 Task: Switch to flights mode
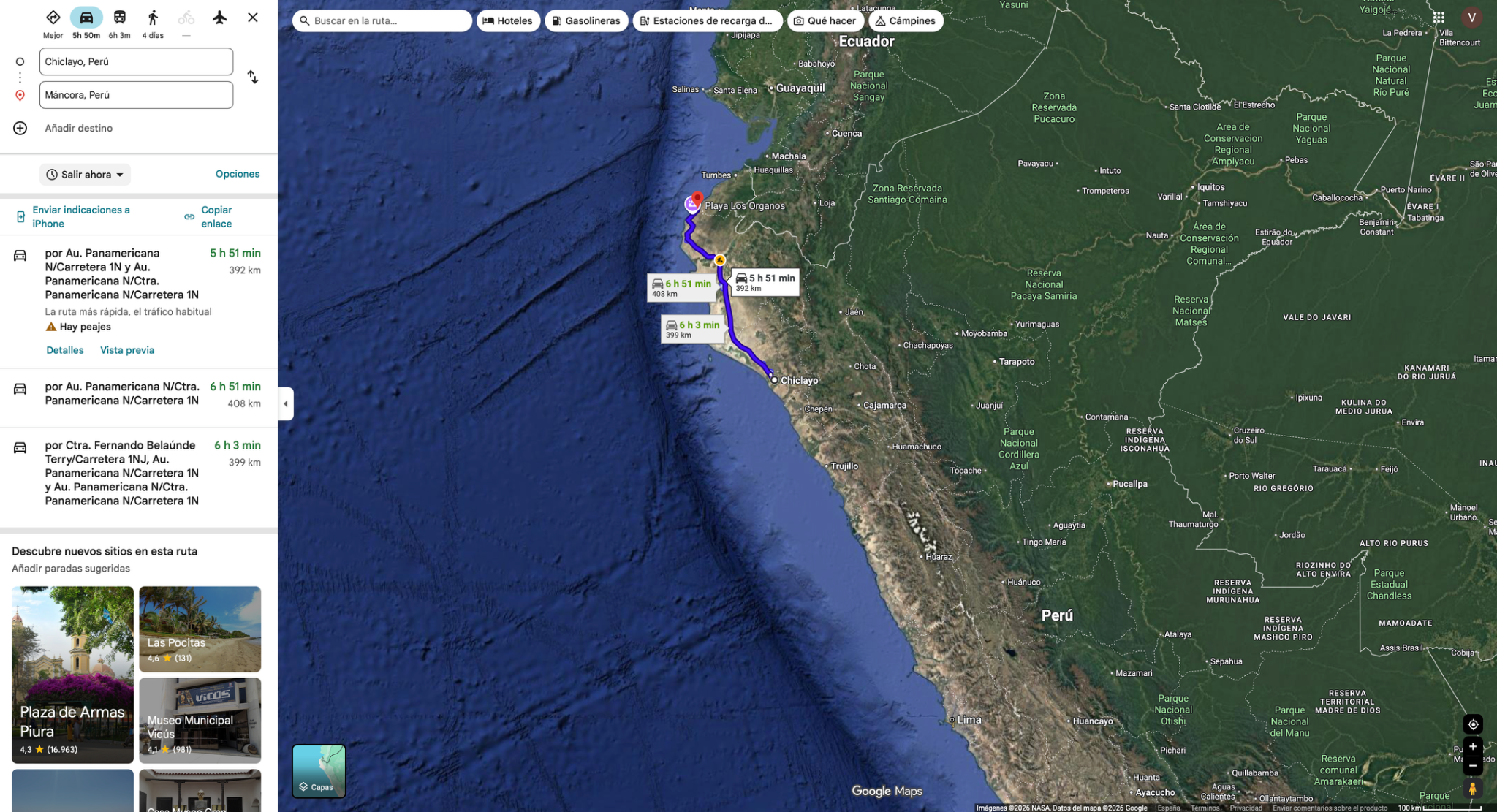[219, 18]
